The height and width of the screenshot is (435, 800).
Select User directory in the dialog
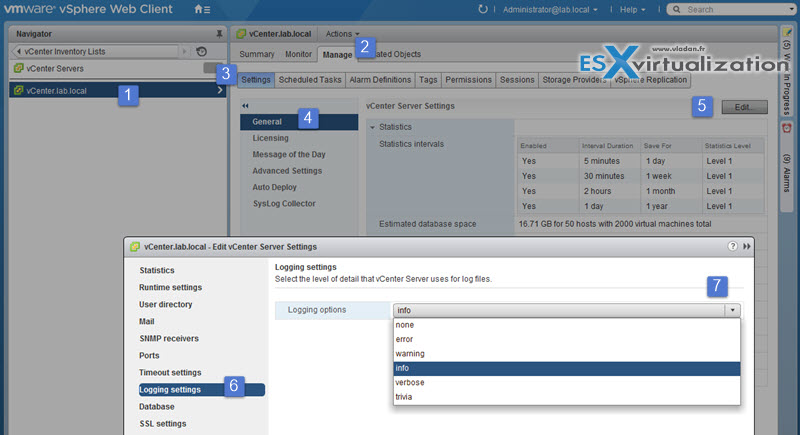coord(165,304)
